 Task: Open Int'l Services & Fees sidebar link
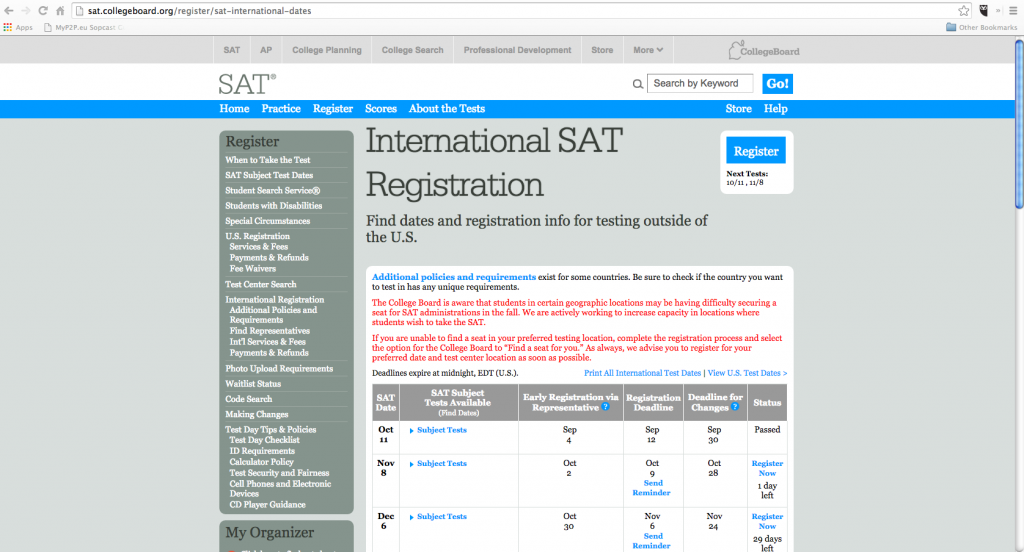pyautogui.click(x=268, y=342)
